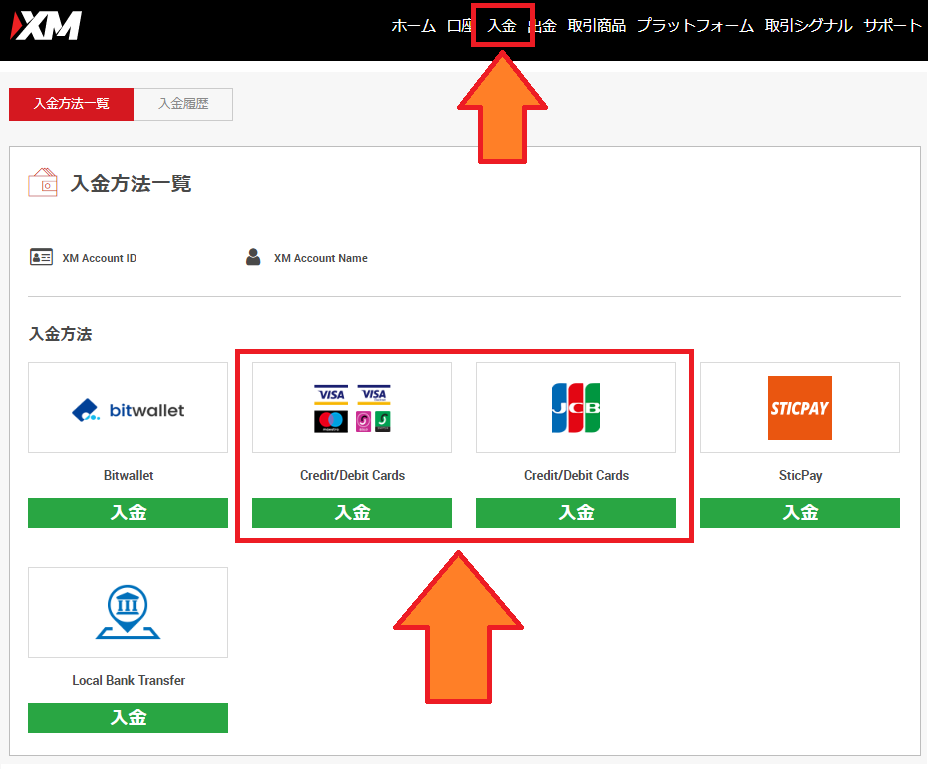Viewport: 928px width, 769px height.
Task: Select the JCB logo tile
Action: coord(576,408)
